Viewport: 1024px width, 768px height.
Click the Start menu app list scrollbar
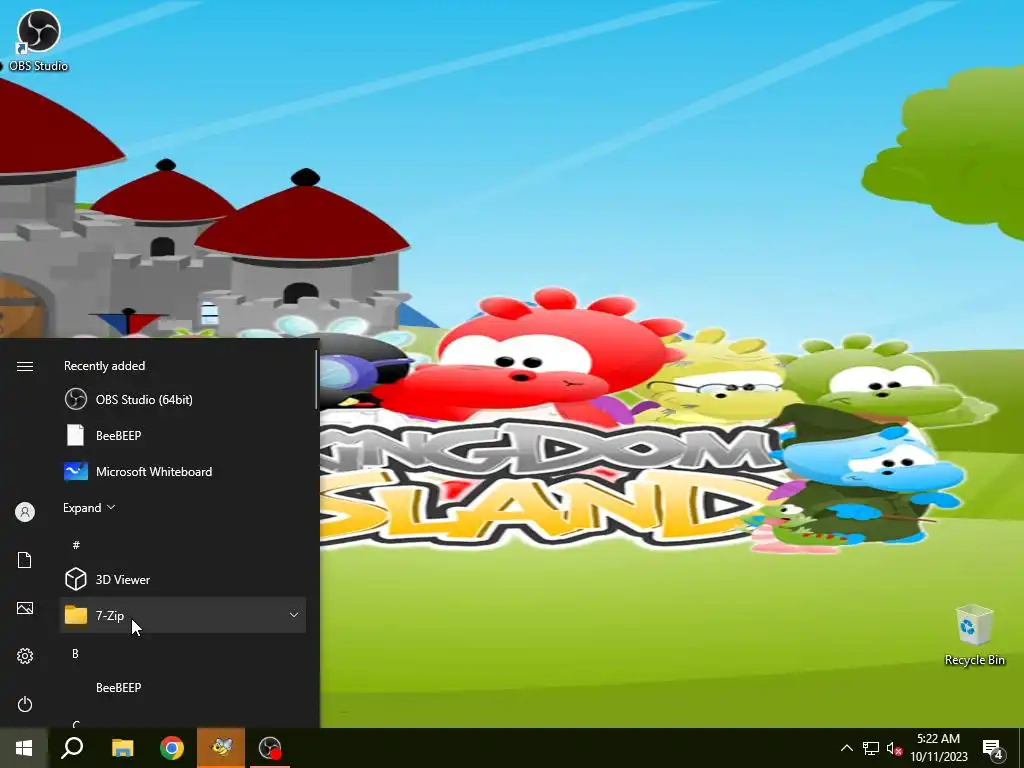coord(317,380)
